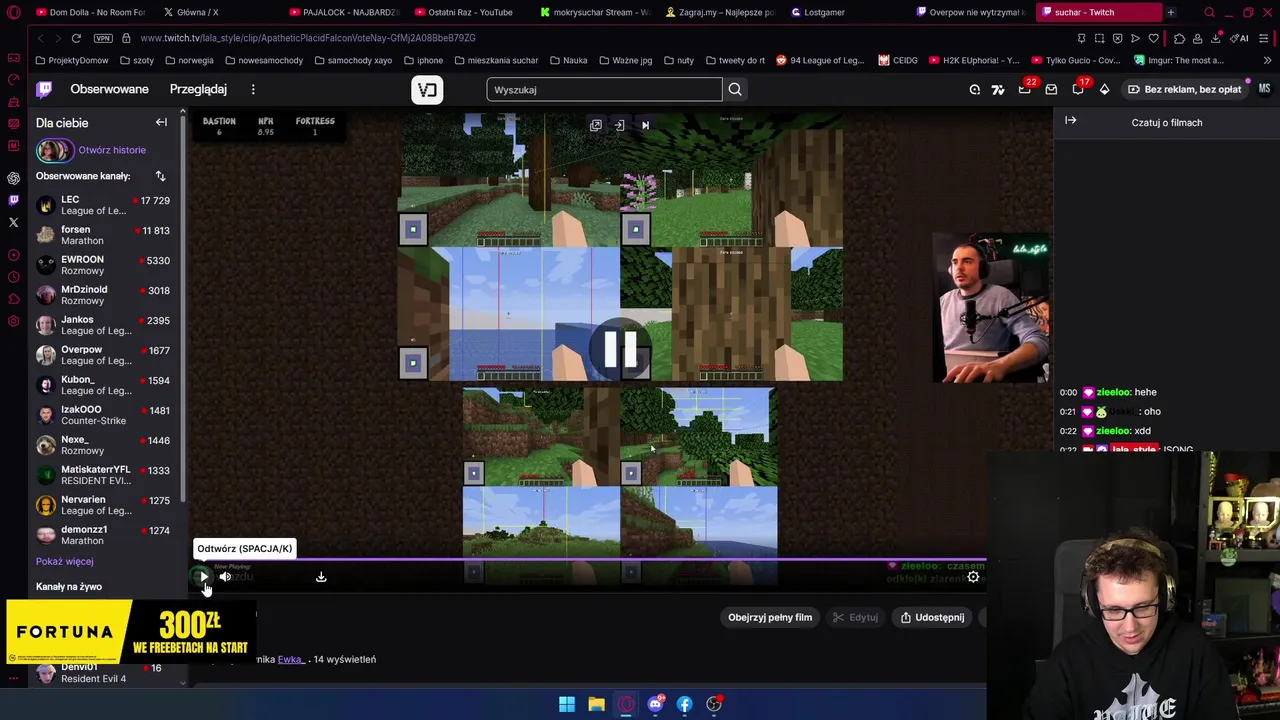Open the Obserwowane tab
Screen dimensions: 1280x720
(109, 89)
